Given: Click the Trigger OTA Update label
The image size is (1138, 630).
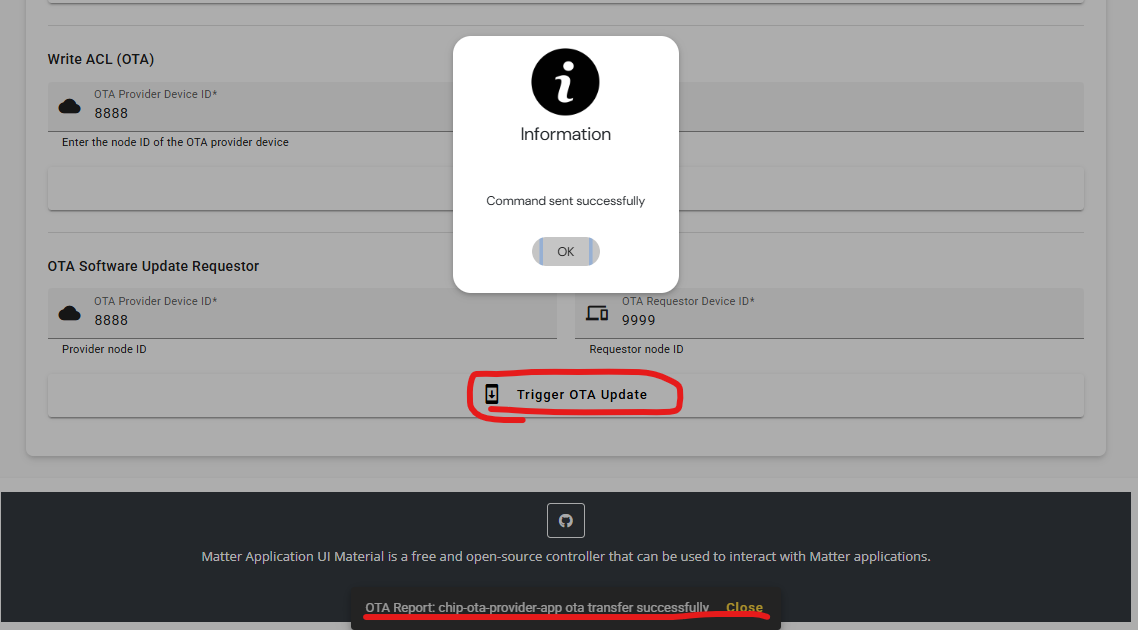Looking at the screenshot, I should (581, 394).
